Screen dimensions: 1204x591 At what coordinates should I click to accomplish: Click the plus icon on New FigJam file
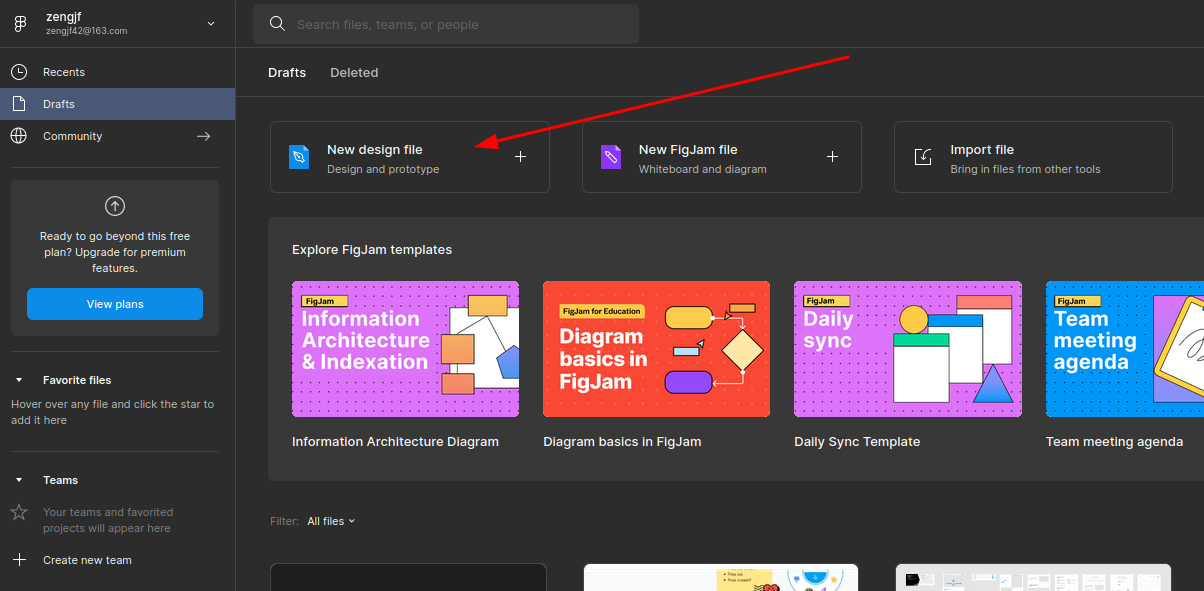[832, 157]
